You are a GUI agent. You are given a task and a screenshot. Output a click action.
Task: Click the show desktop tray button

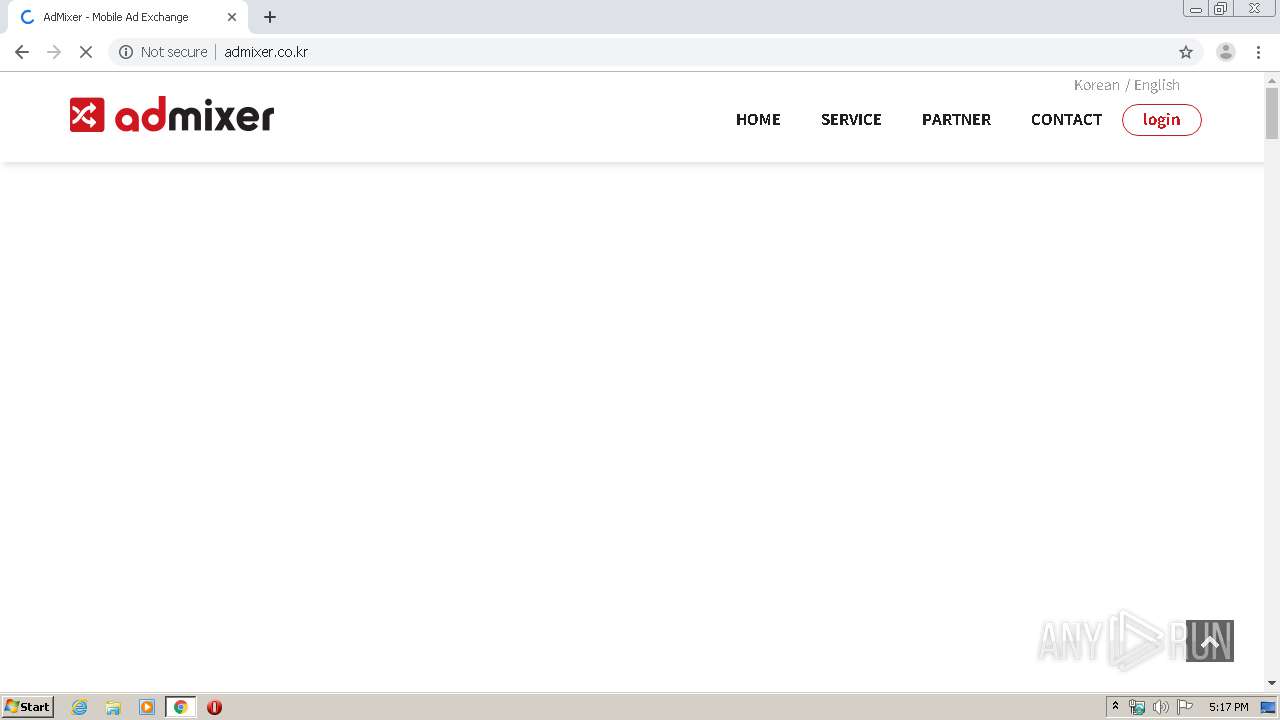coord(1269,707)
